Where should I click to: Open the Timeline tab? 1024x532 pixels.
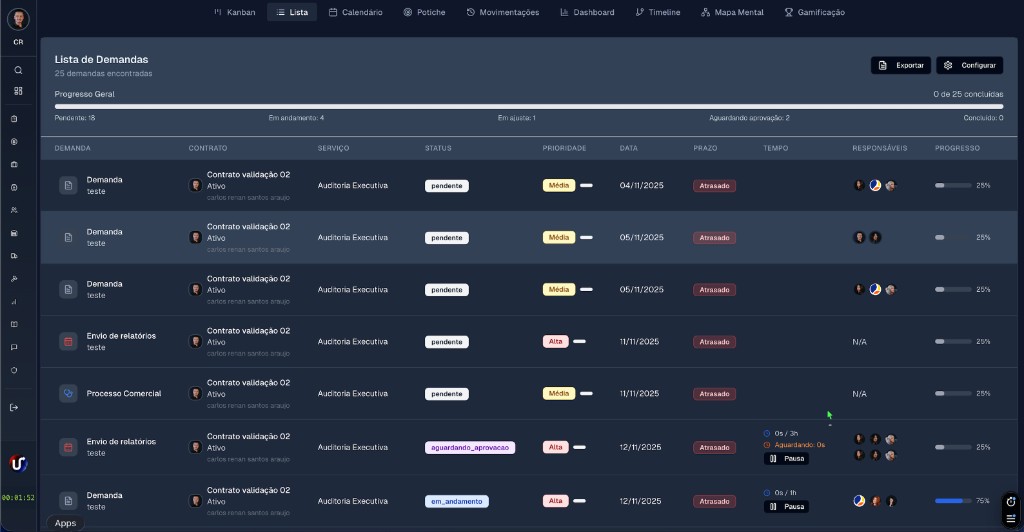click(658, 12)
